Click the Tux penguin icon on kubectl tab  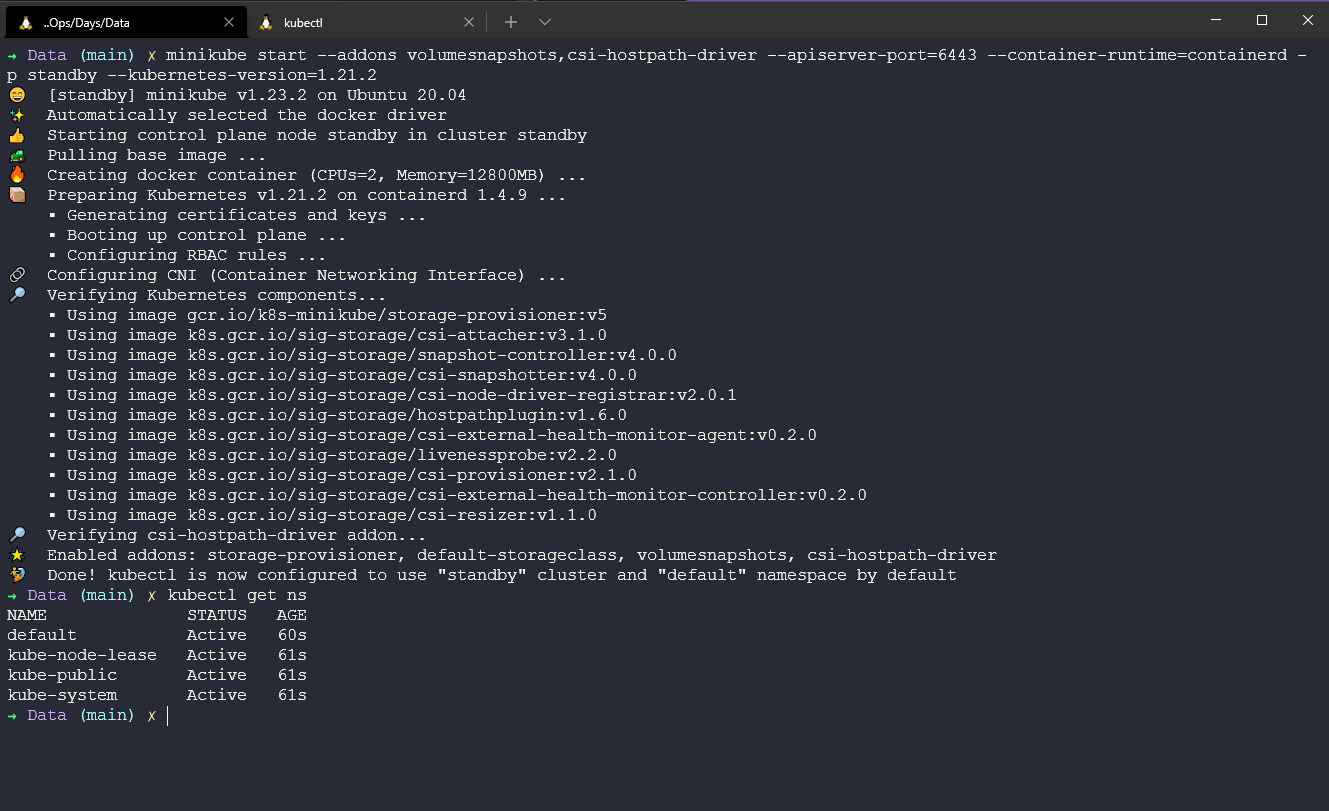(266, 22)
